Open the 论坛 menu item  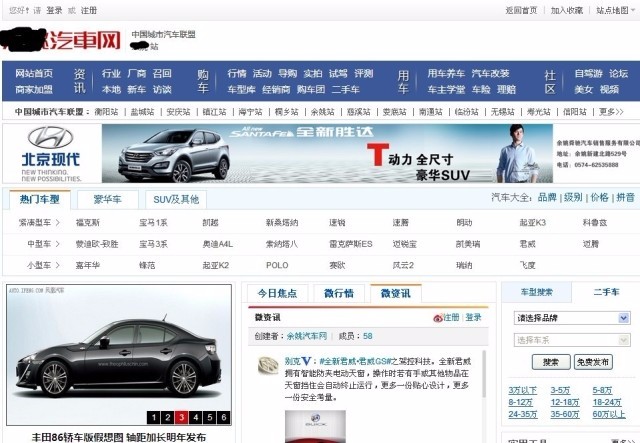coord(618,73)
